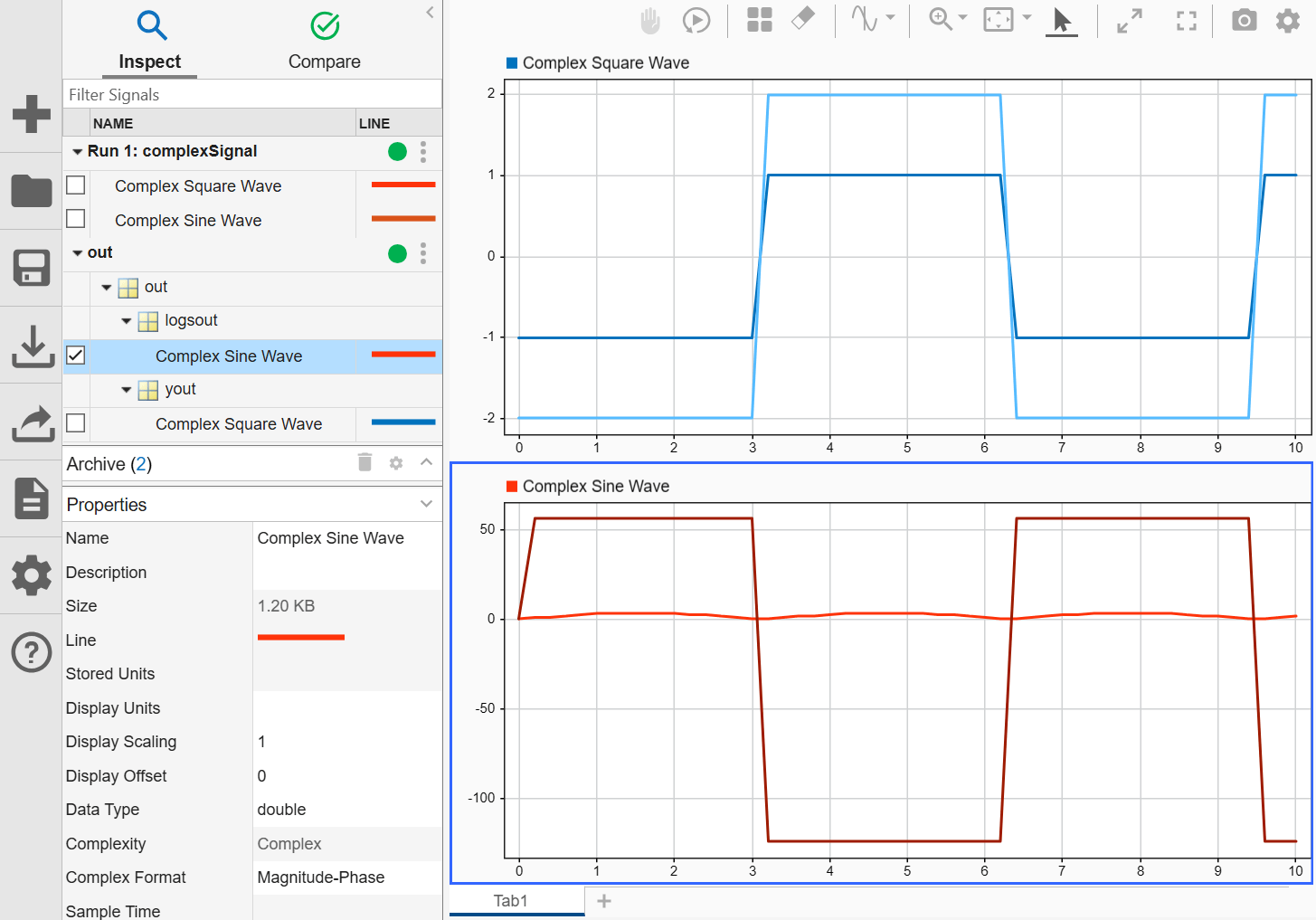Click the NAME column header

113,123
